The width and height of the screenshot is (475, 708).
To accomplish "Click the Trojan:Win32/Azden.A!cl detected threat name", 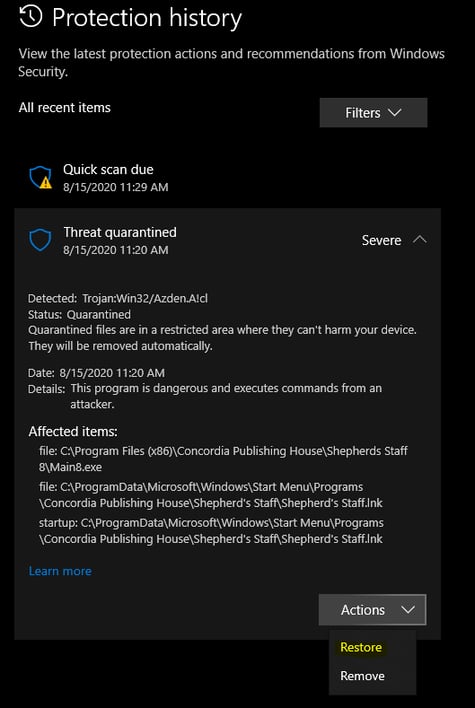I will pos(145,298).
